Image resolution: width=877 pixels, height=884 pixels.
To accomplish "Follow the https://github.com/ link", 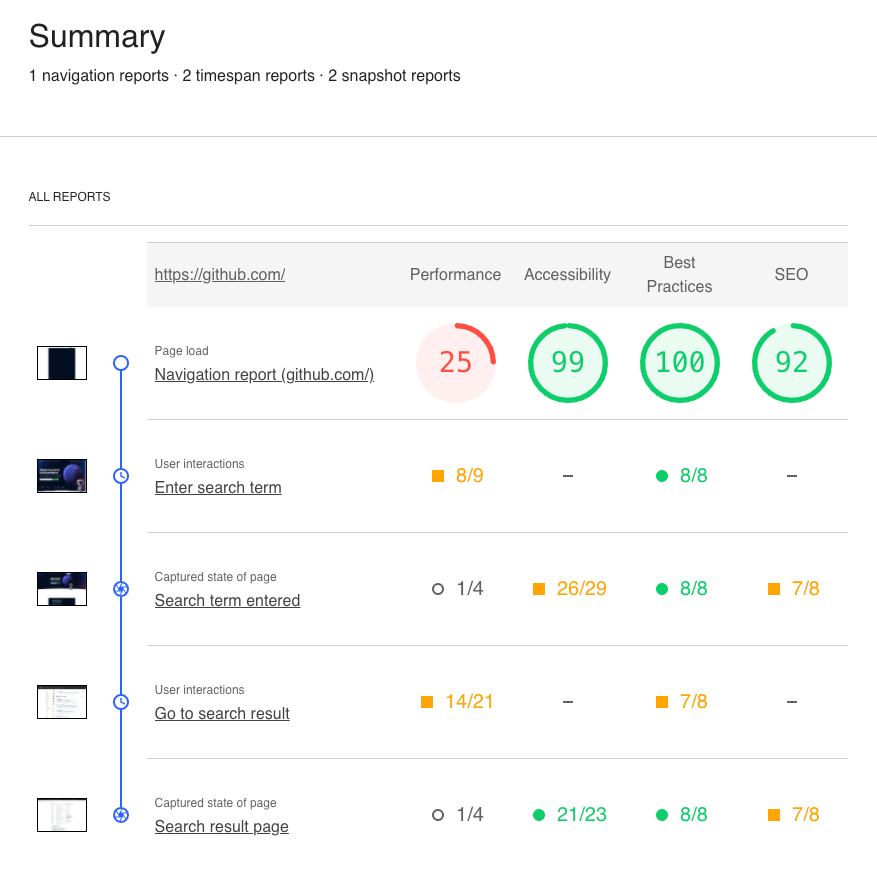I will tap(219, 274).
